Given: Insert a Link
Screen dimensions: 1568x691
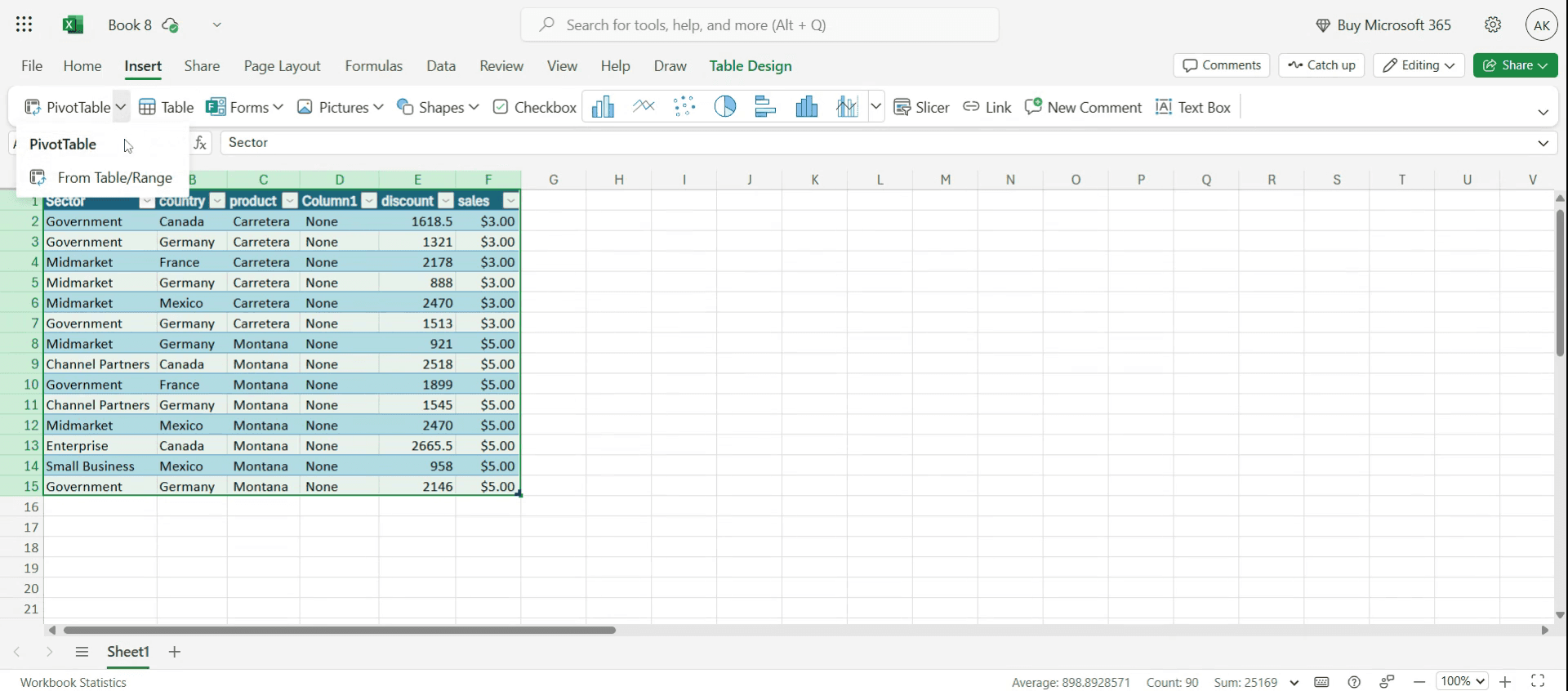Looking at the screenshot, I should click(987, 107).
